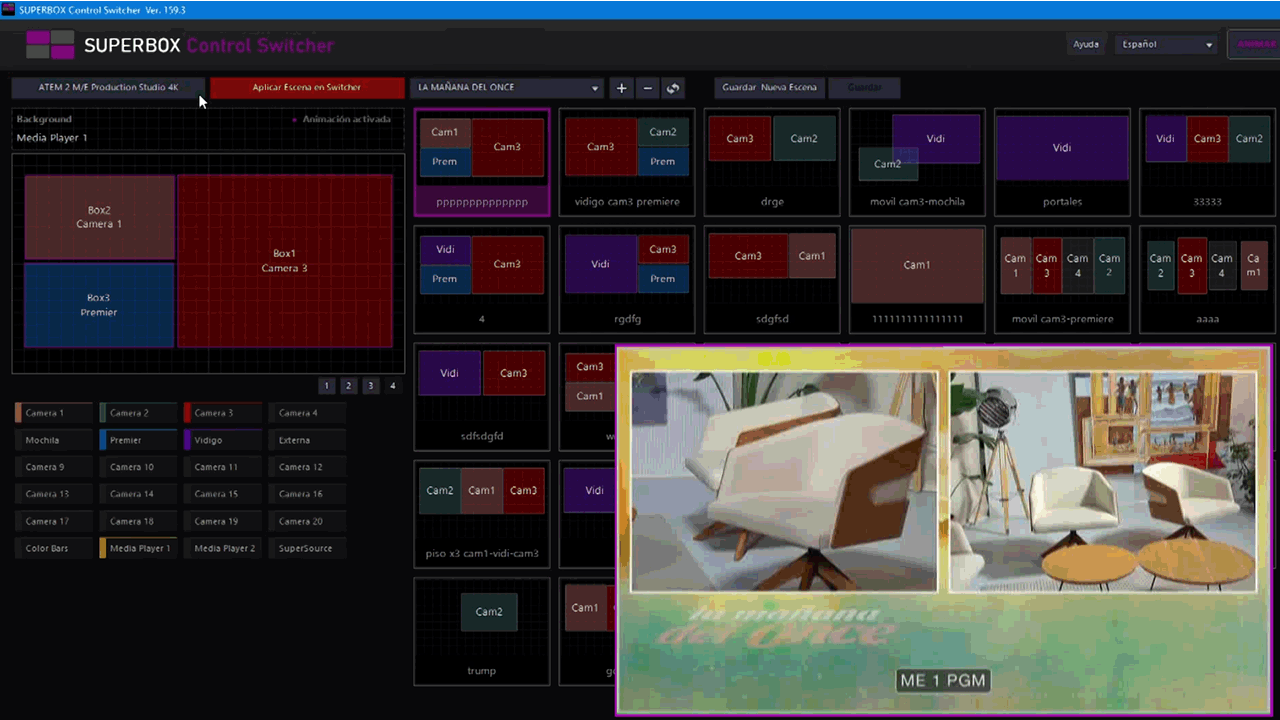Image resolution: width=1280 pixels, height=720 pixels.
Task: Select the sdgfsd scene thumbnail
Action: point(772,279)
